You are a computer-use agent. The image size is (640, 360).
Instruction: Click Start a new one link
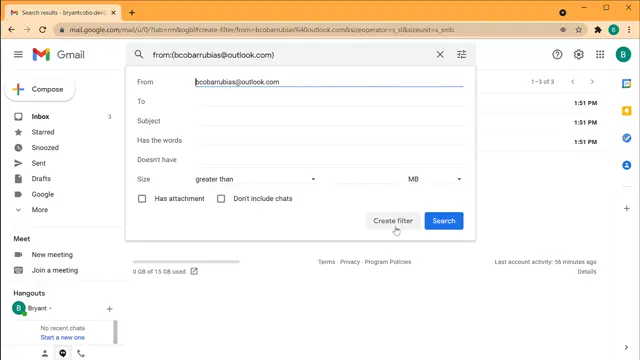62,338
